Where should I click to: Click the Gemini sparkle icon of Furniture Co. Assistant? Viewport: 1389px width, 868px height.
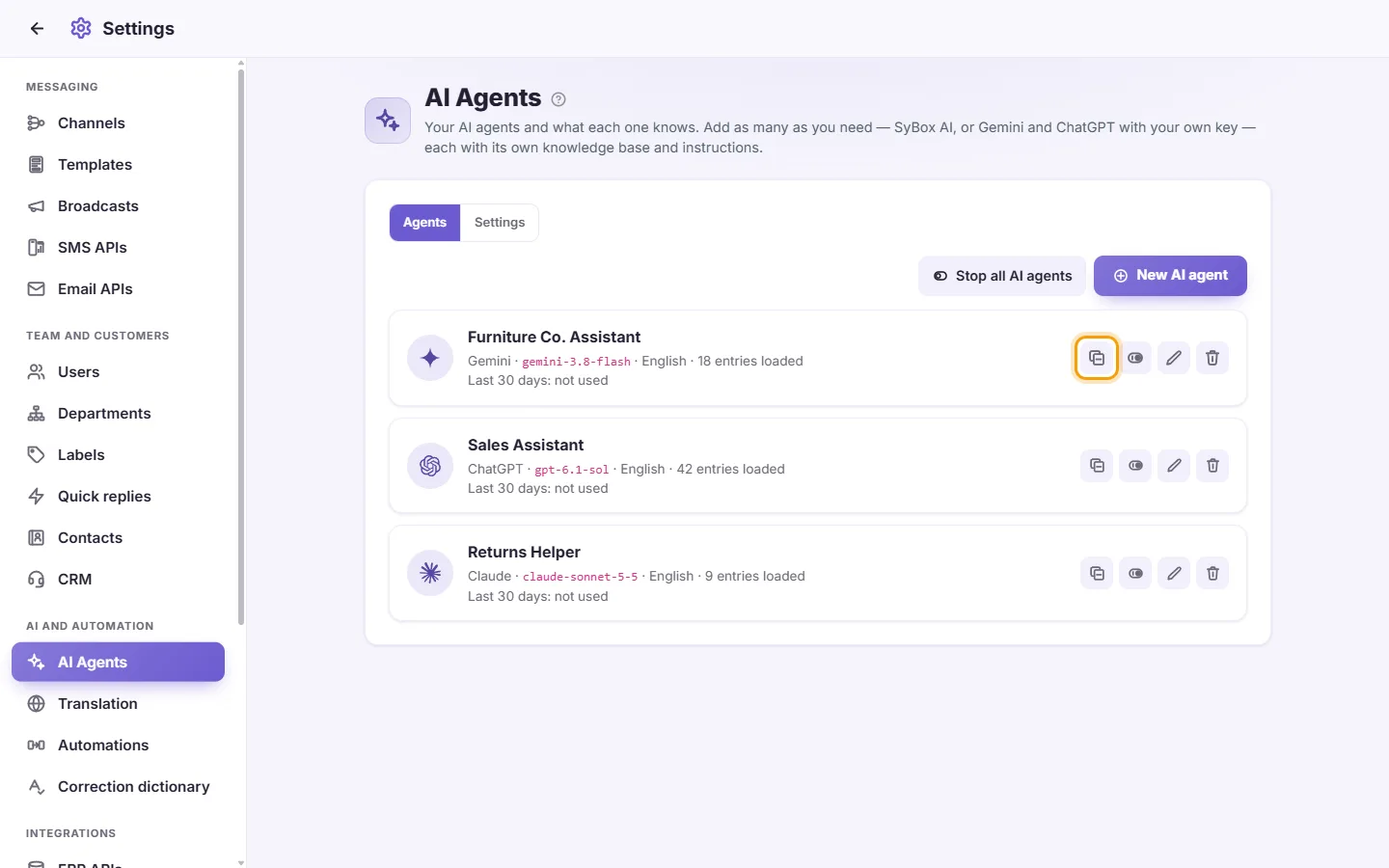tap(430, 359)
